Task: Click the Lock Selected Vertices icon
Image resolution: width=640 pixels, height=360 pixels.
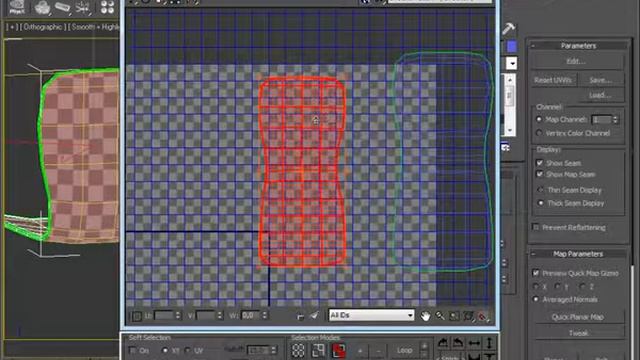Action: coord(300,316)
